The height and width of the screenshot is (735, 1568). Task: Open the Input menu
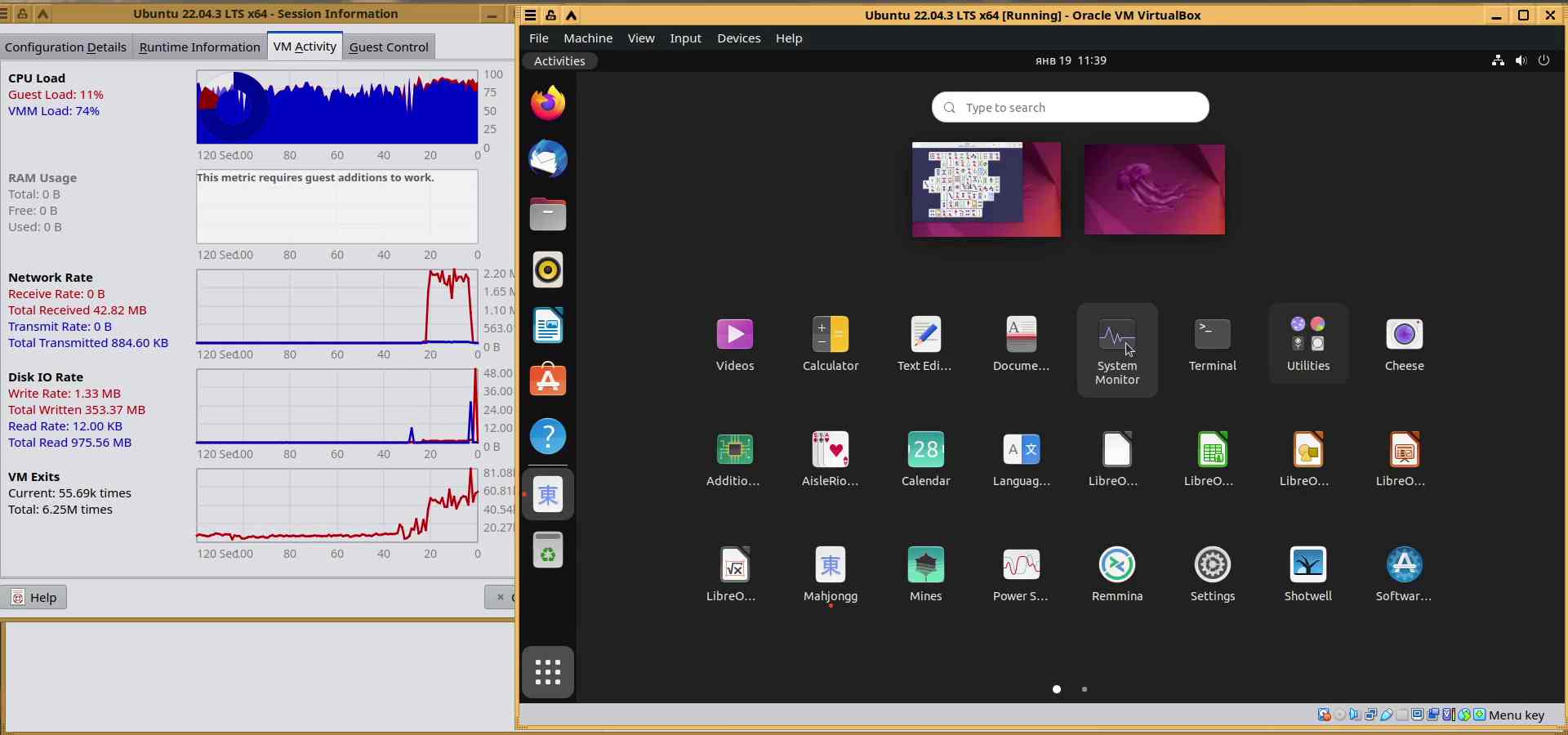(x=685, y=38)
